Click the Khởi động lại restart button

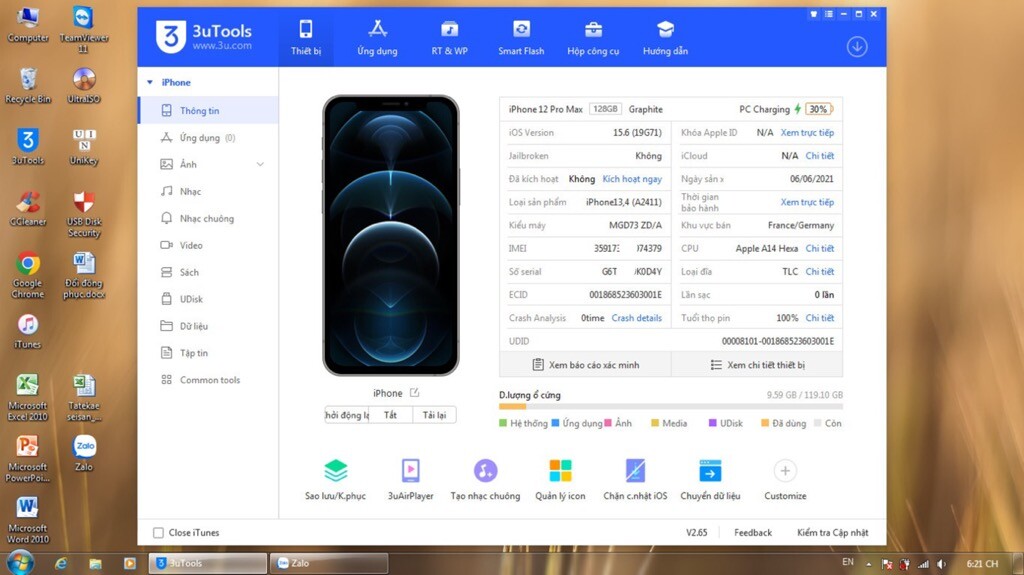pyautogui.click(x=347, y=415)
